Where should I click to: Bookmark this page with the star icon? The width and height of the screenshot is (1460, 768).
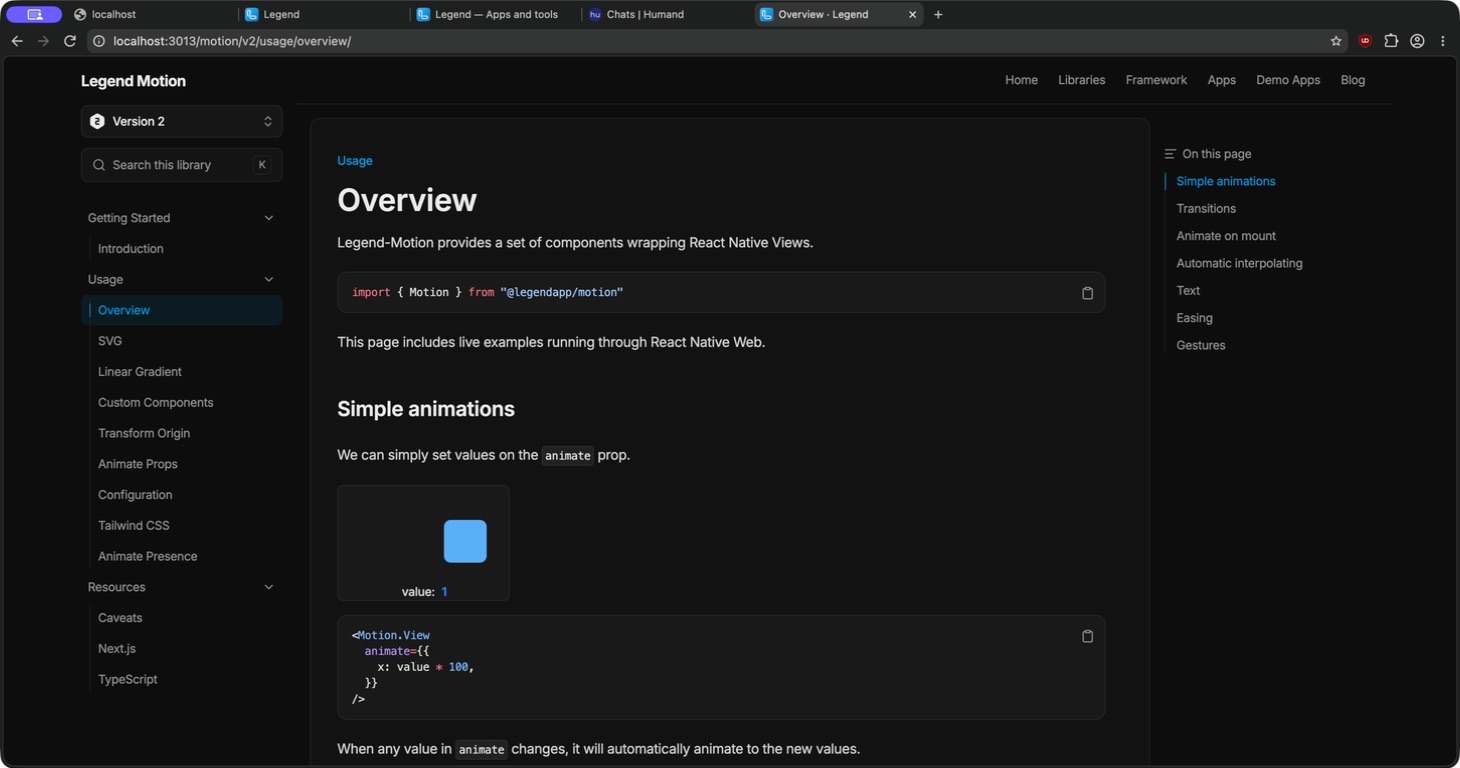pyautogui.click(x=1336, y=41)
